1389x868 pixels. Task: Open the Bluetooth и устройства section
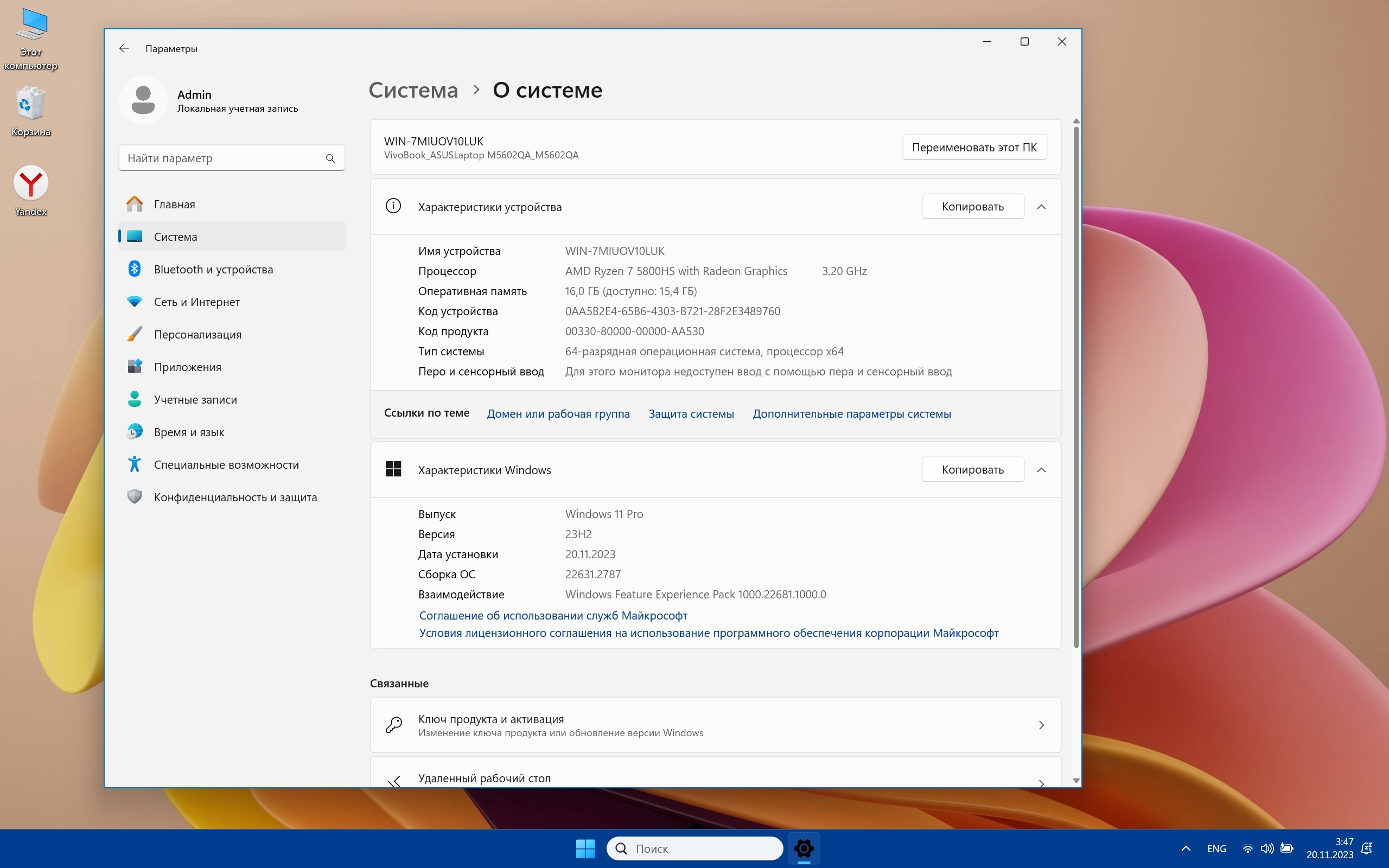click(x=213, y=269)
